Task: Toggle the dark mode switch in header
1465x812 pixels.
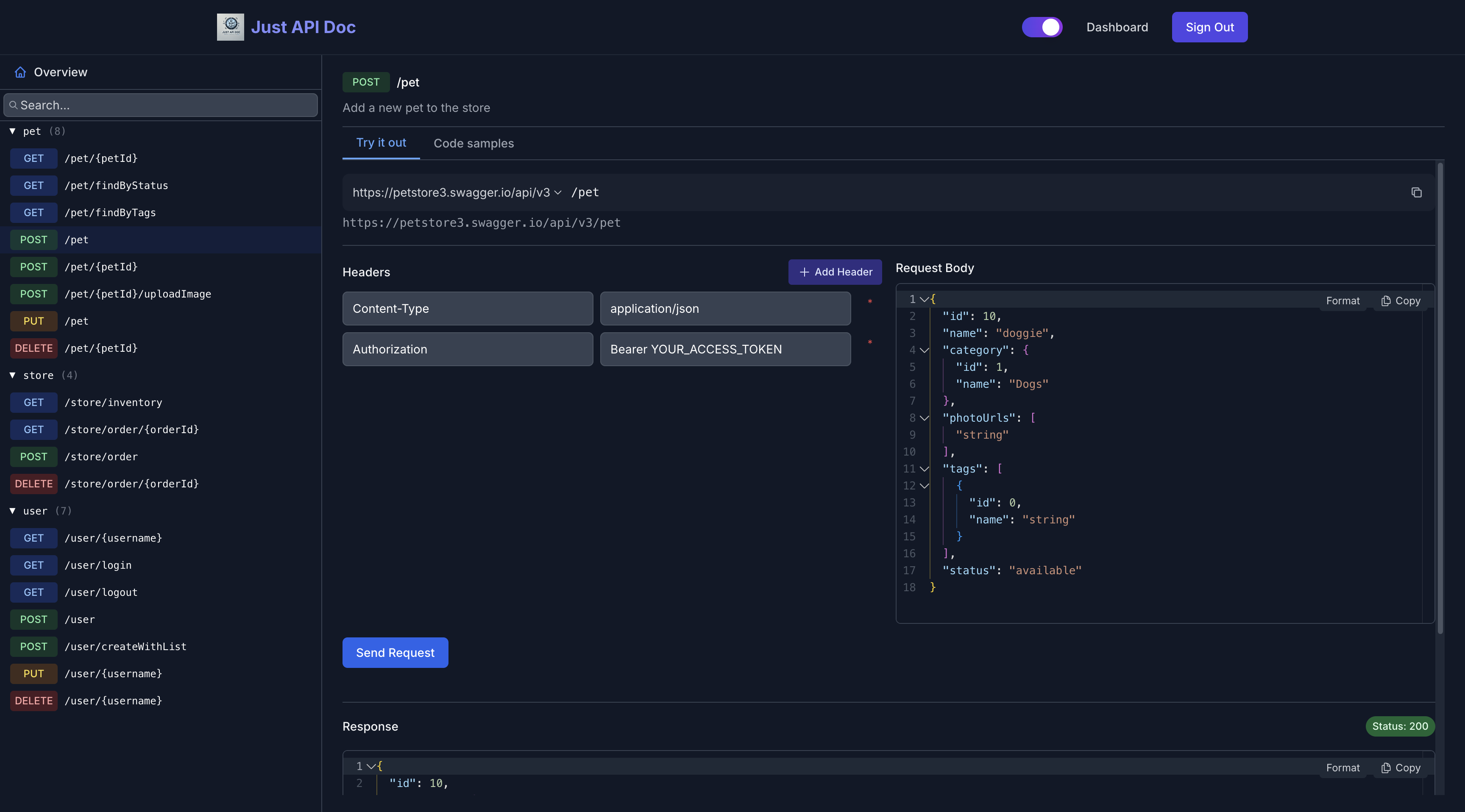Action: pyautogui.click(x=1042, y=27)
